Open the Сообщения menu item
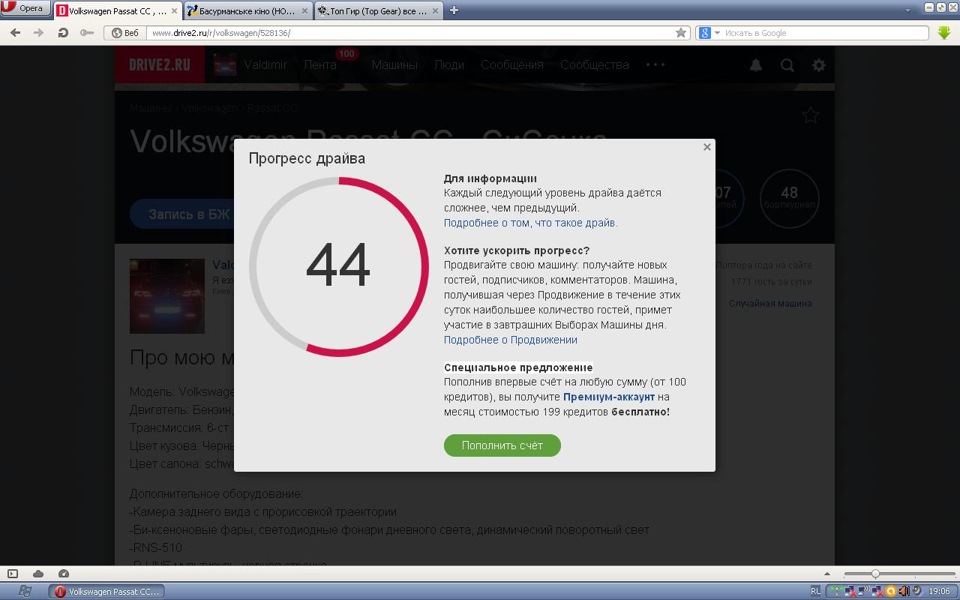This screenshot has width=960, height=600. [x=511, y=65]
